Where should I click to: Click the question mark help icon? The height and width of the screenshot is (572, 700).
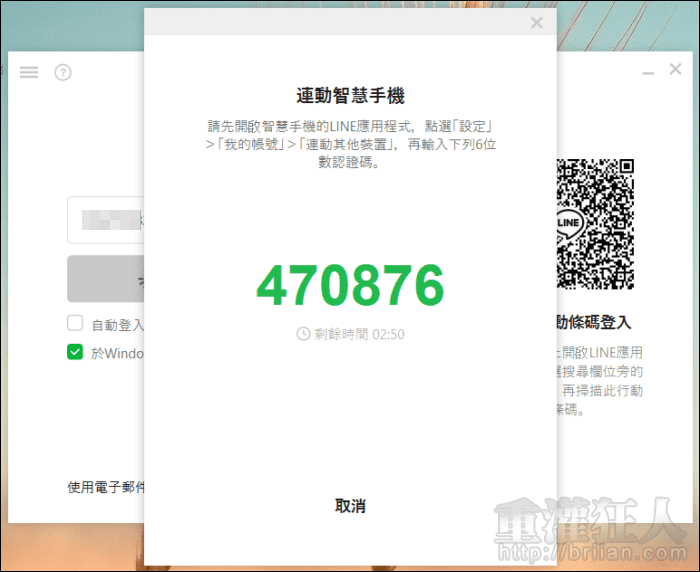63,72
